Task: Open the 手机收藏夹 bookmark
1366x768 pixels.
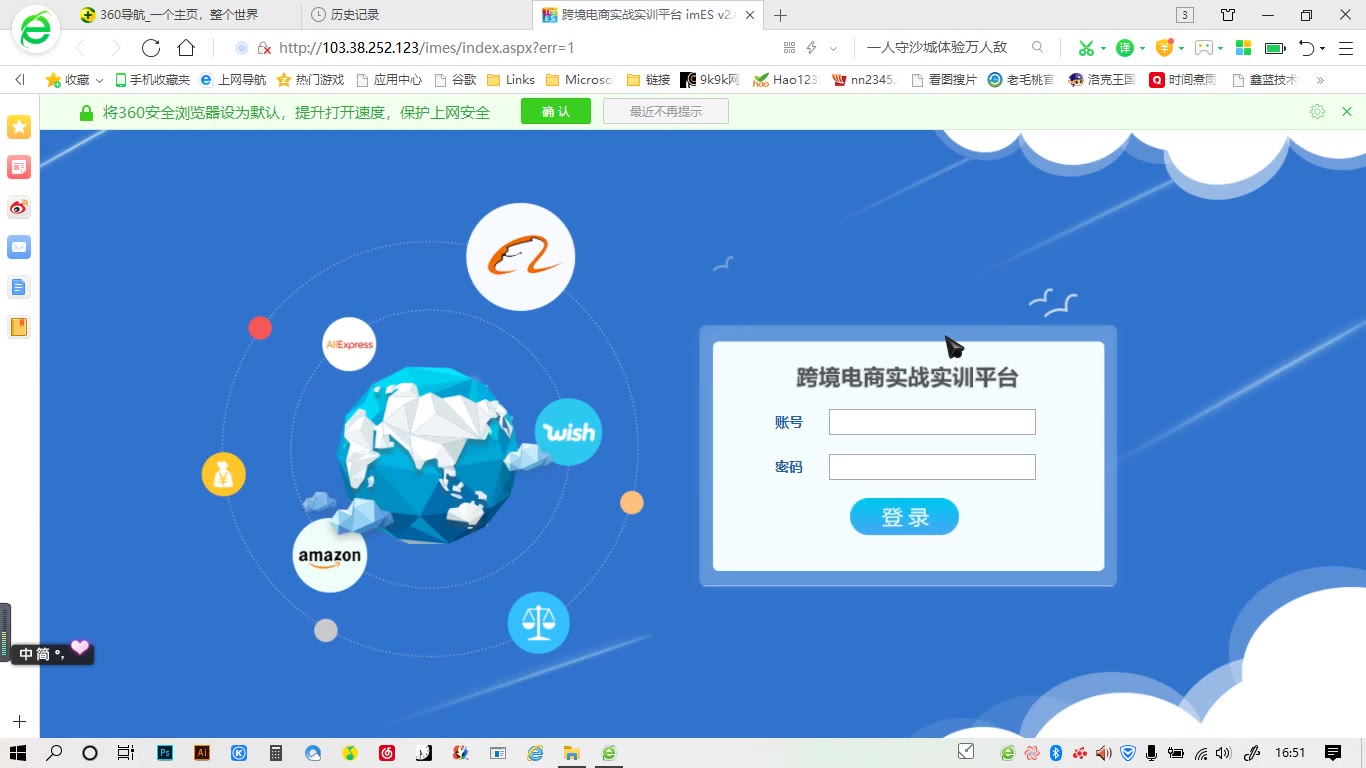Action: click(x=152, y=80)
